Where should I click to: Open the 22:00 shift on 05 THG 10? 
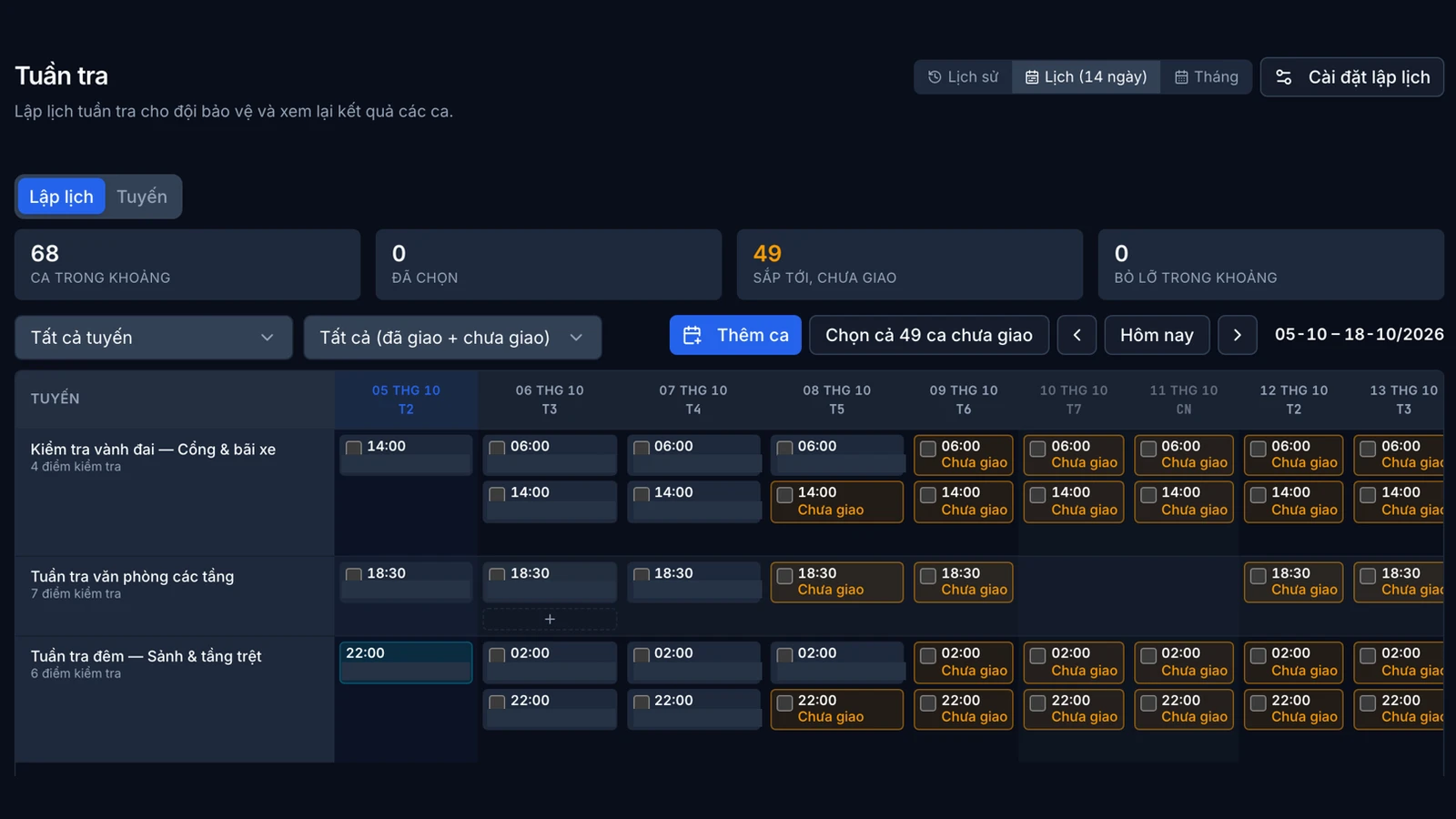point(406,662)
